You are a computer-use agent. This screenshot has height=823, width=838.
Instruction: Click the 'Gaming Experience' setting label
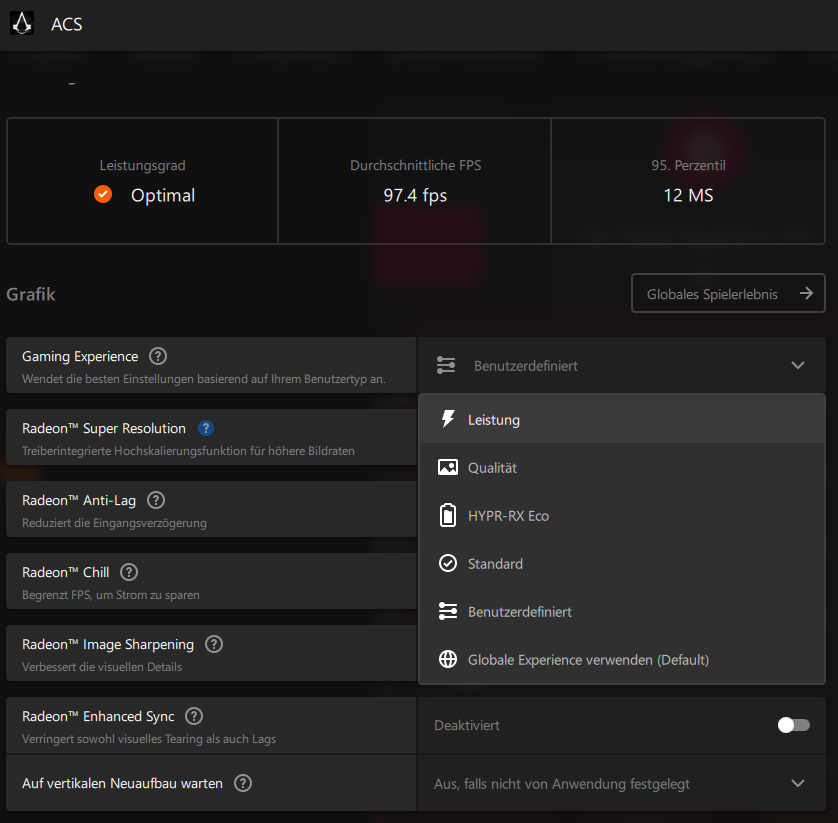(80, 356)
